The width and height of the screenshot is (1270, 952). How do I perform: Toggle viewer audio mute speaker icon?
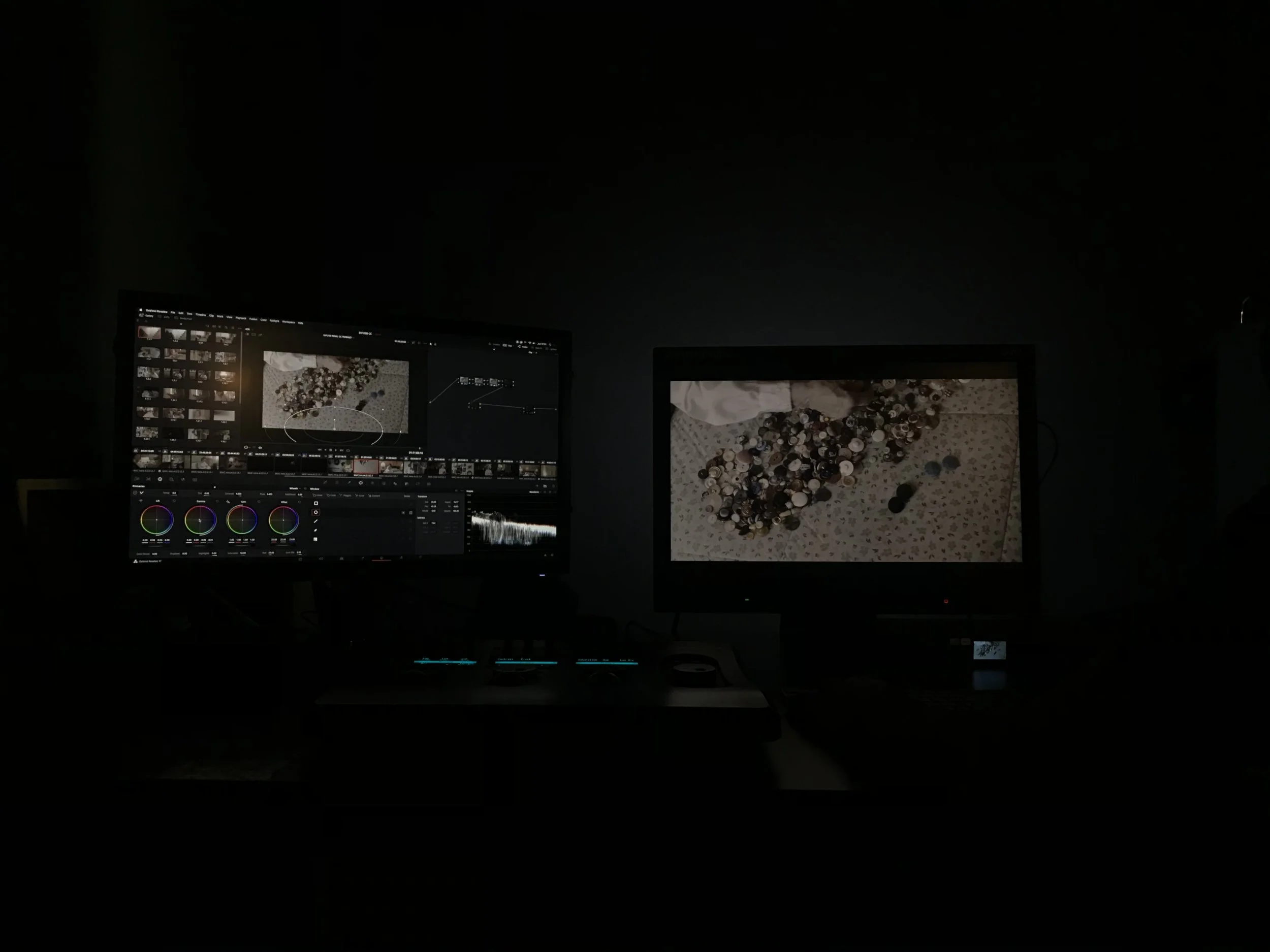click(x=260, y=448)
